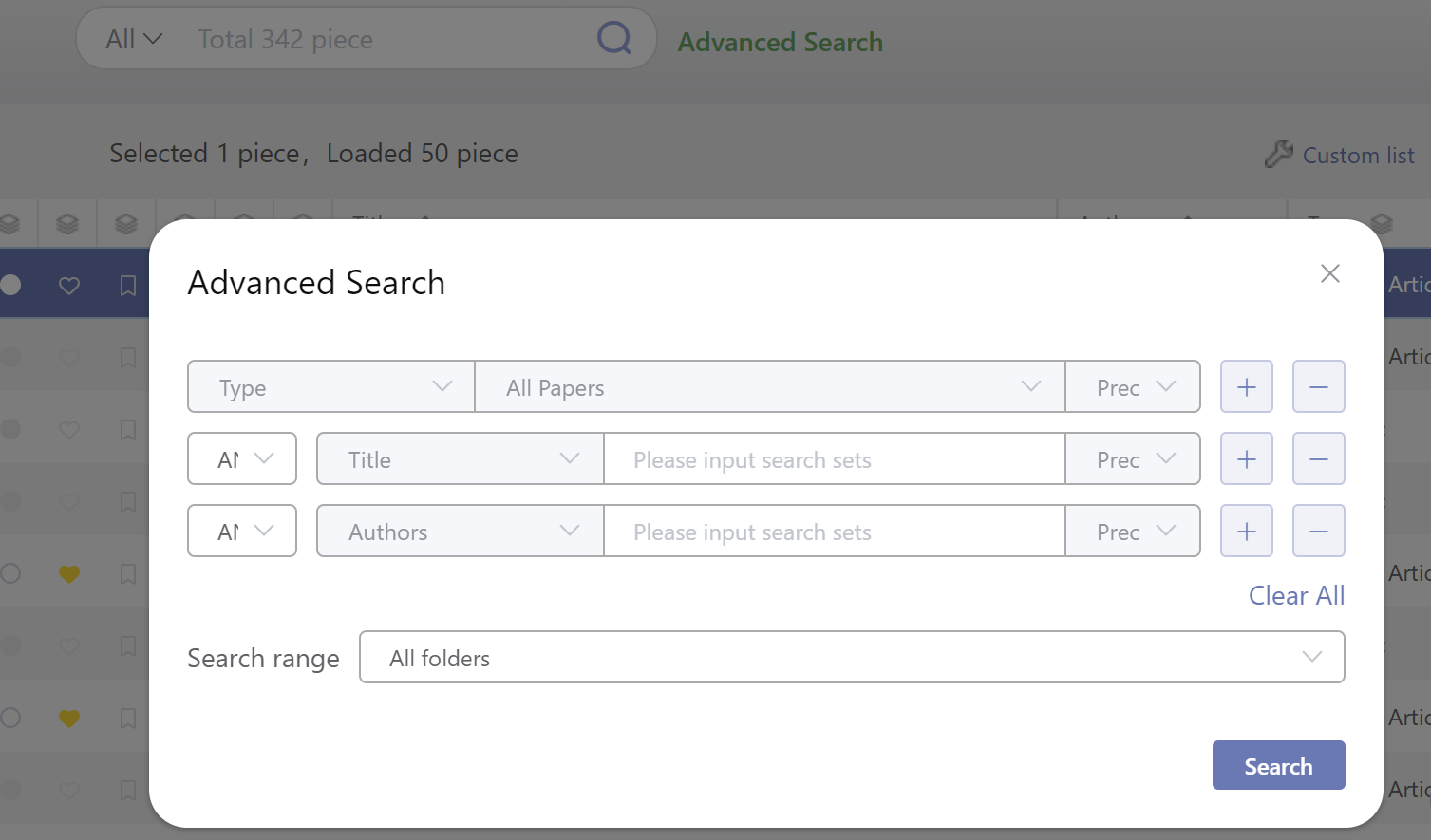The height and width of the screenshot is (840, 1431).
Task: Add a condition after the Type row
Action: 1246,386
